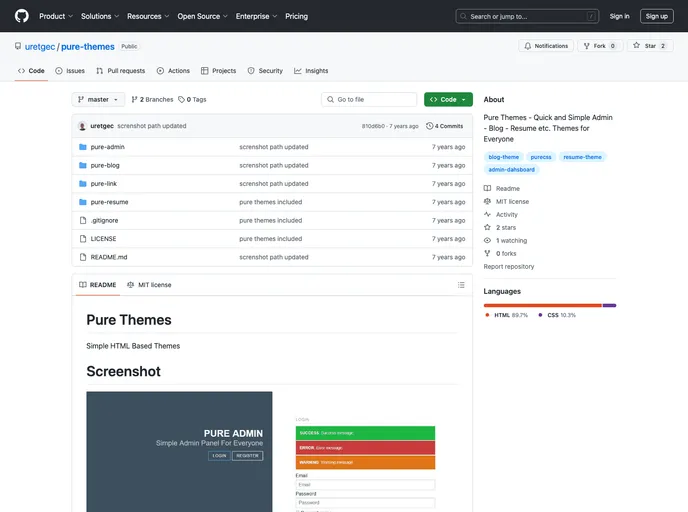Click the pulse icon beside Activity

coord(487,214)
